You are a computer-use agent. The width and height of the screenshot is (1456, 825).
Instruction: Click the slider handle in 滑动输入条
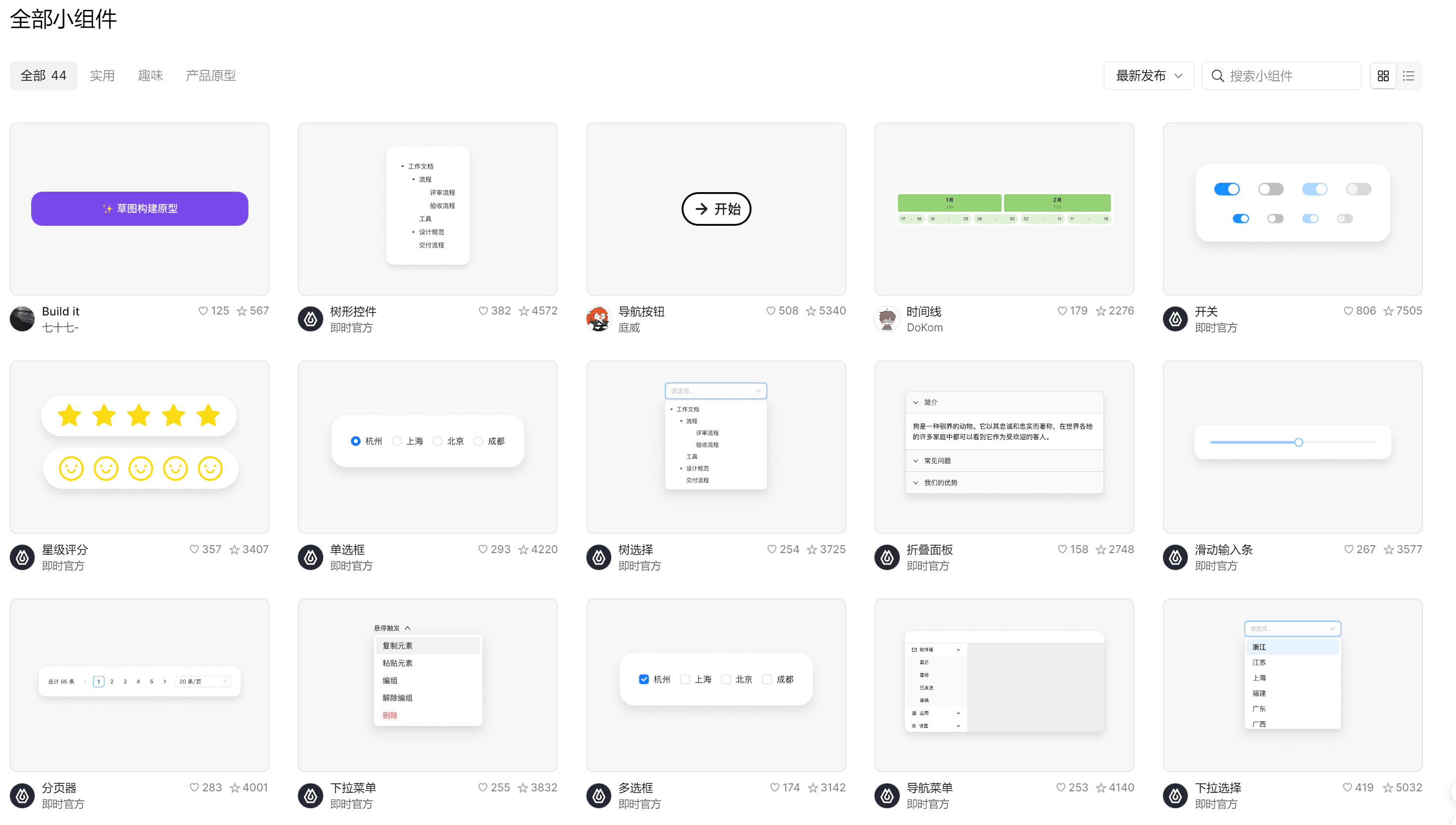coord(1299,442)
